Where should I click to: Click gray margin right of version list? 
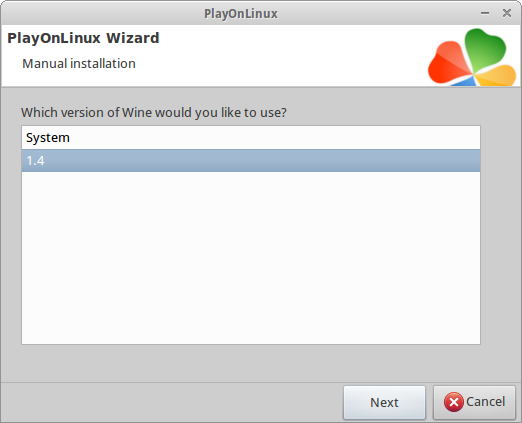tap(500, 235)
